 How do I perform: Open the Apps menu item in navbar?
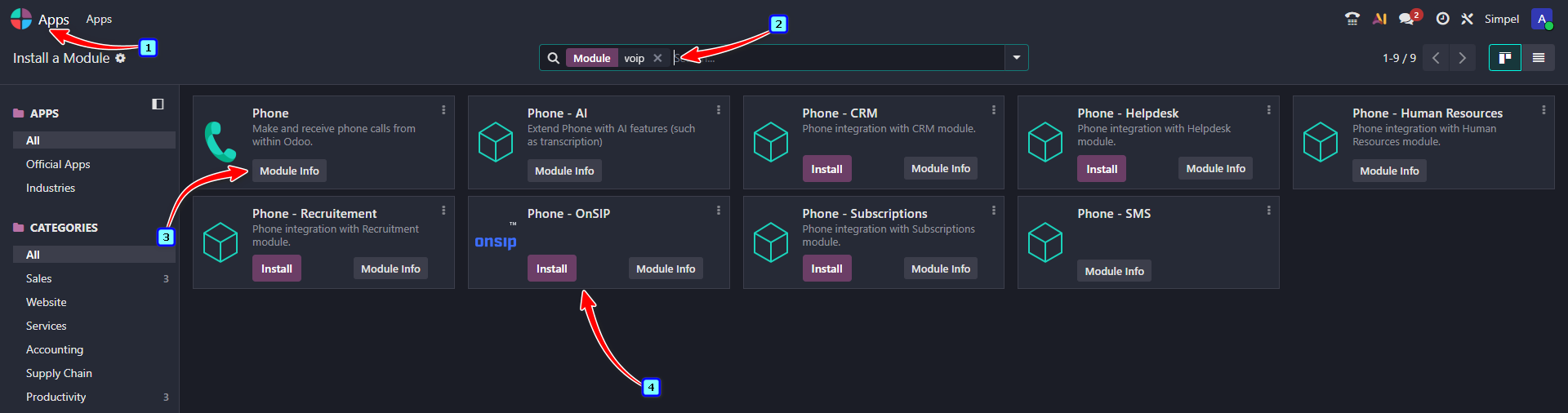(x=99, y=19)
